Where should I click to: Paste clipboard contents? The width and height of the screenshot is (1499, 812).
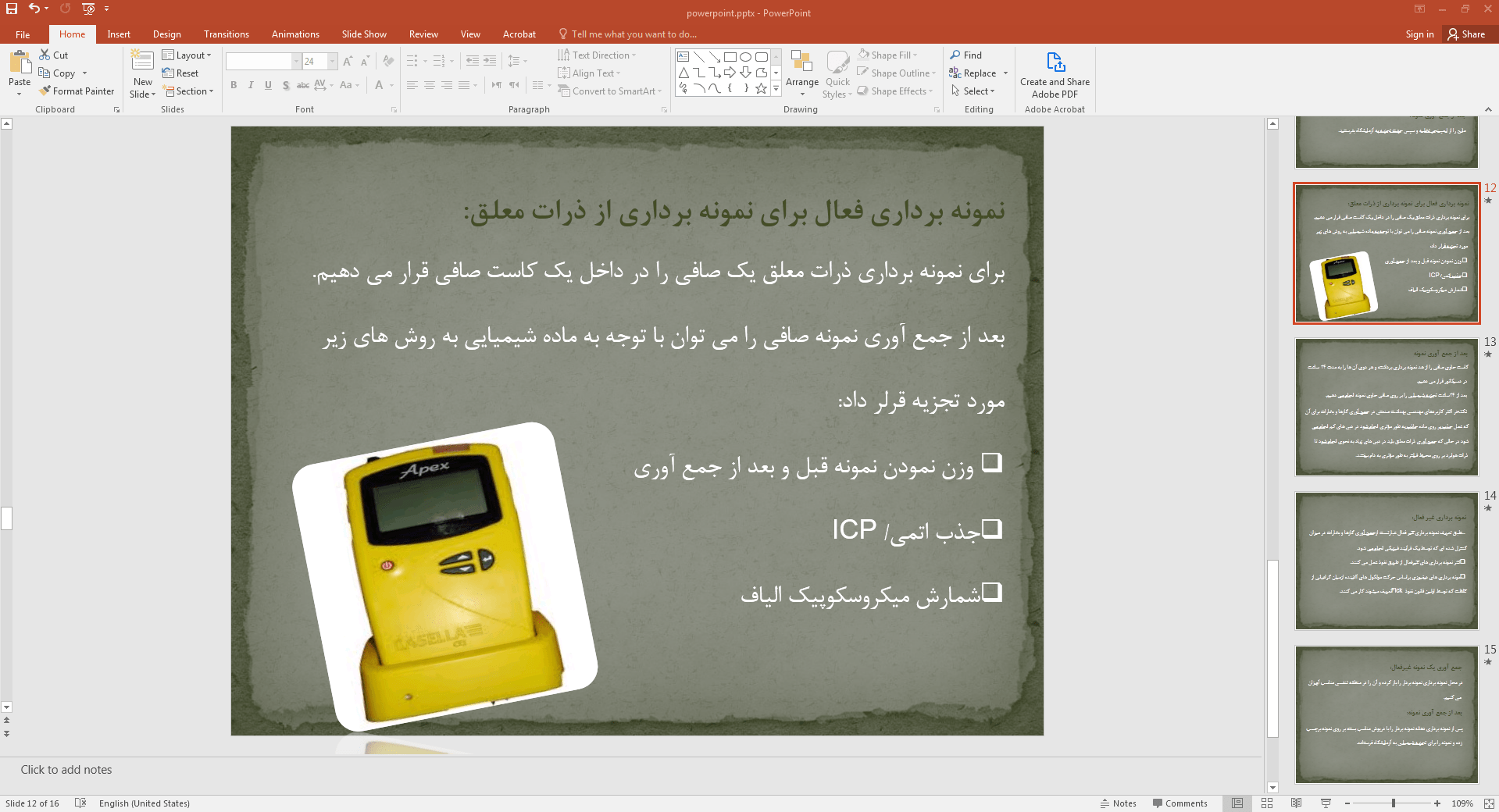click(x=20, y=68)
